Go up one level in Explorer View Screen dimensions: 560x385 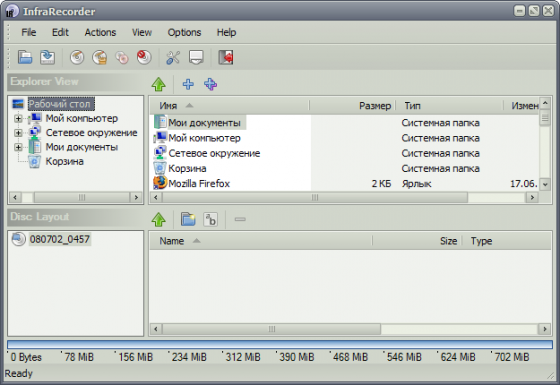coord(159,84)
